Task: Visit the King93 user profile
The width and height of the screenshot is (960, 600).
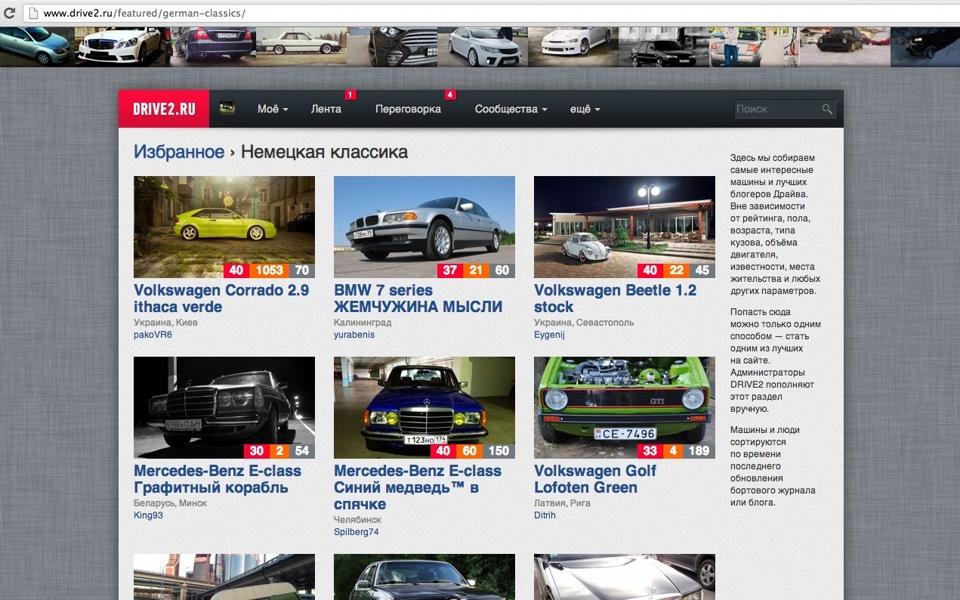Action: point(148,516)
